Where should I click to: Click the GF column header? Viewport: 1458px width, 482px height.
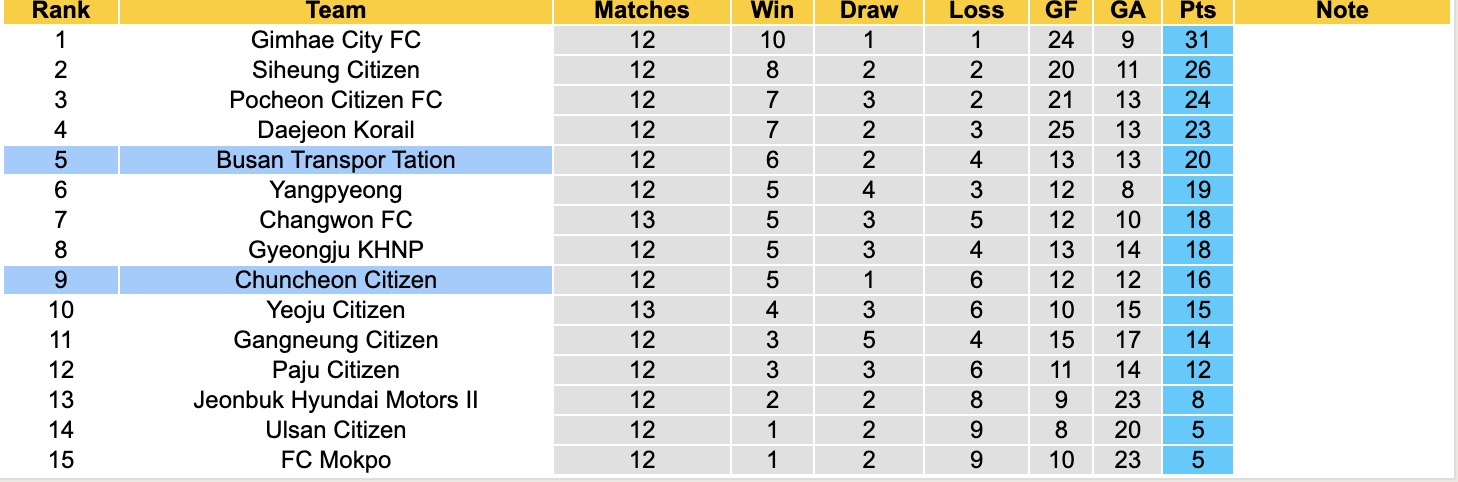coord(1061,11)
